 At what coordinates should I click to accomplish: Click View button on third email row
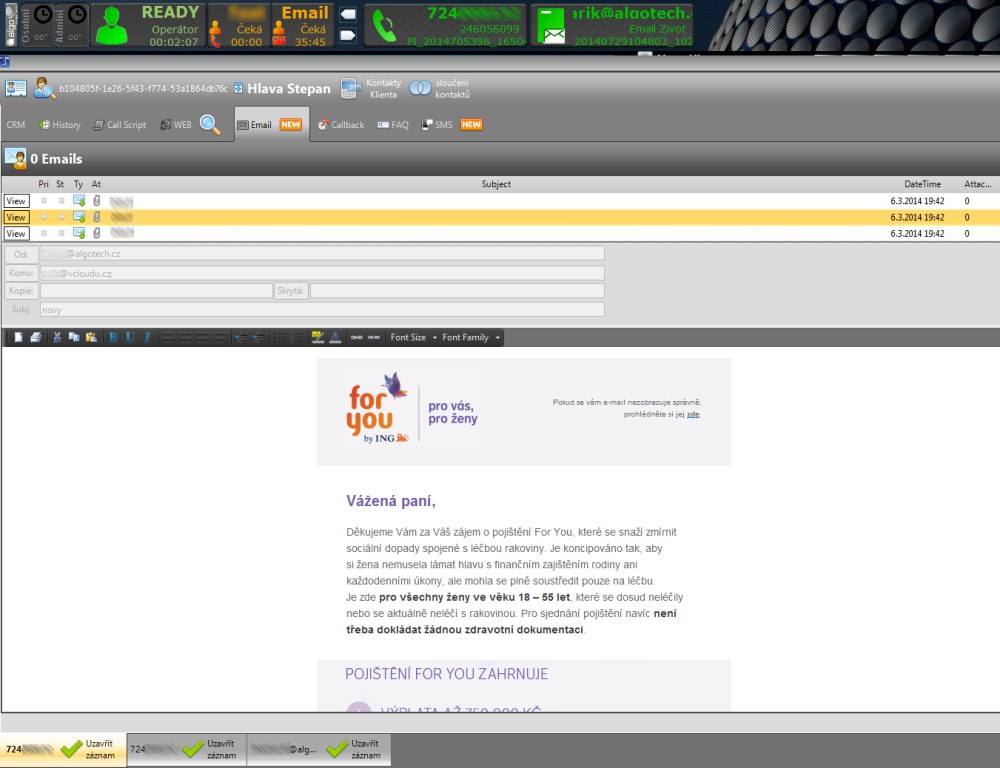point(16,234)
